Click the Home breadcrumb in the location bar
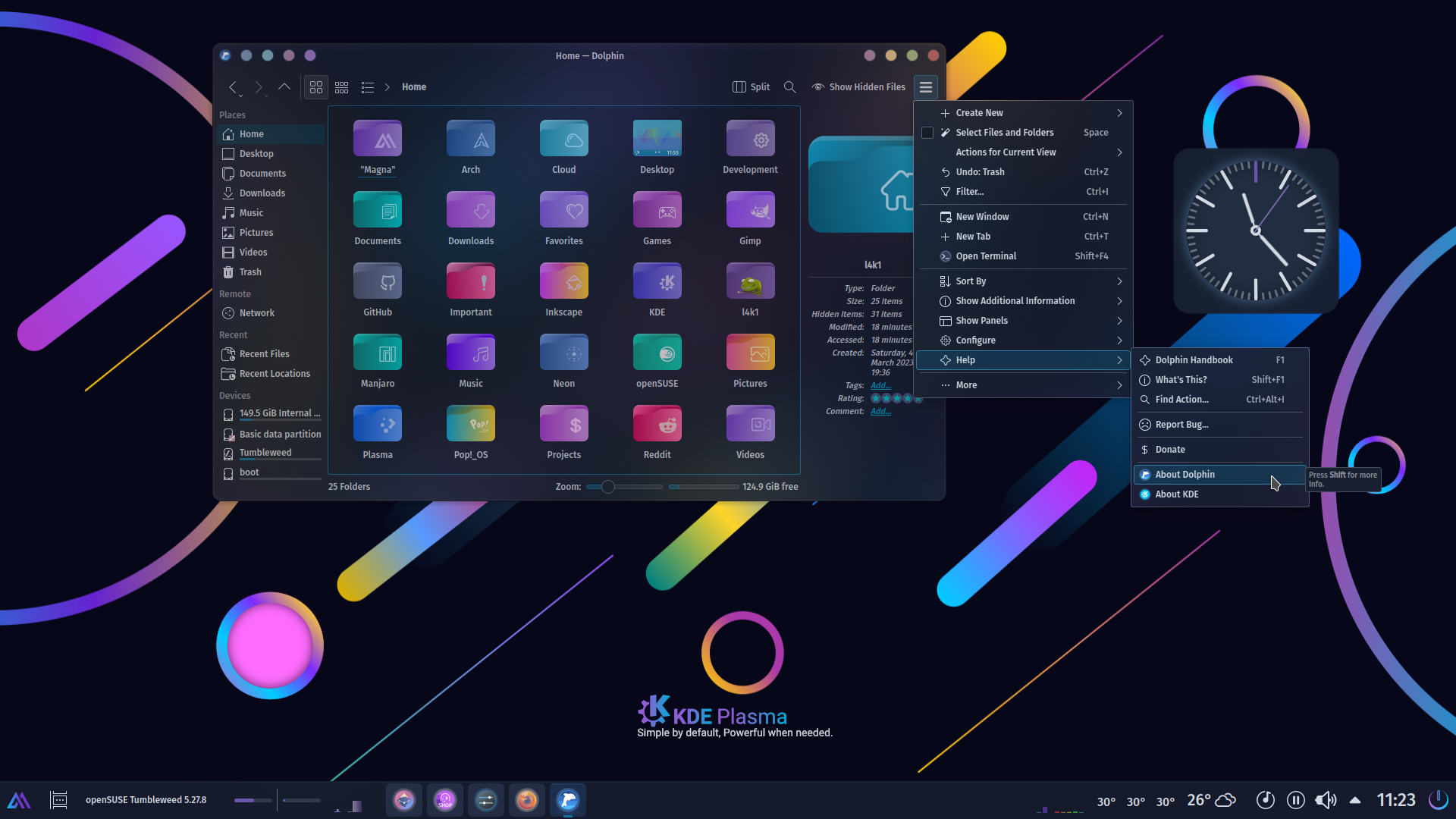 coord(414,87)
